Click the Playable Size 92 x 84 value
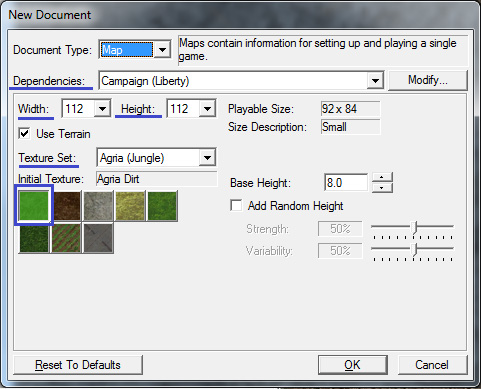 click(350, 109)
